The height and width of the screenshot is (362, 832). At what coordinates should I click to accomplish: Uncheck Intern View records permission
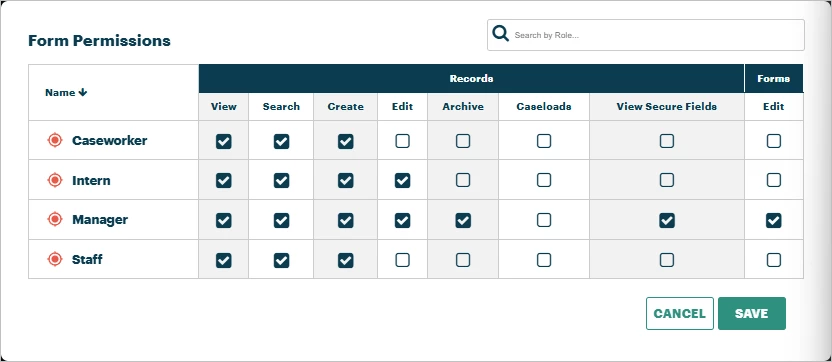(223, 180)
